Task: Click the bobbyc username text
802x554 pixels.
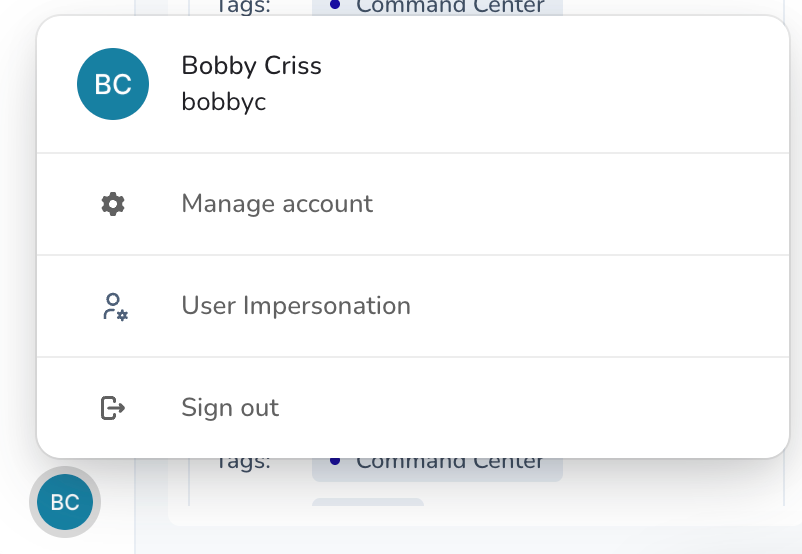Action: click(224, 102)
